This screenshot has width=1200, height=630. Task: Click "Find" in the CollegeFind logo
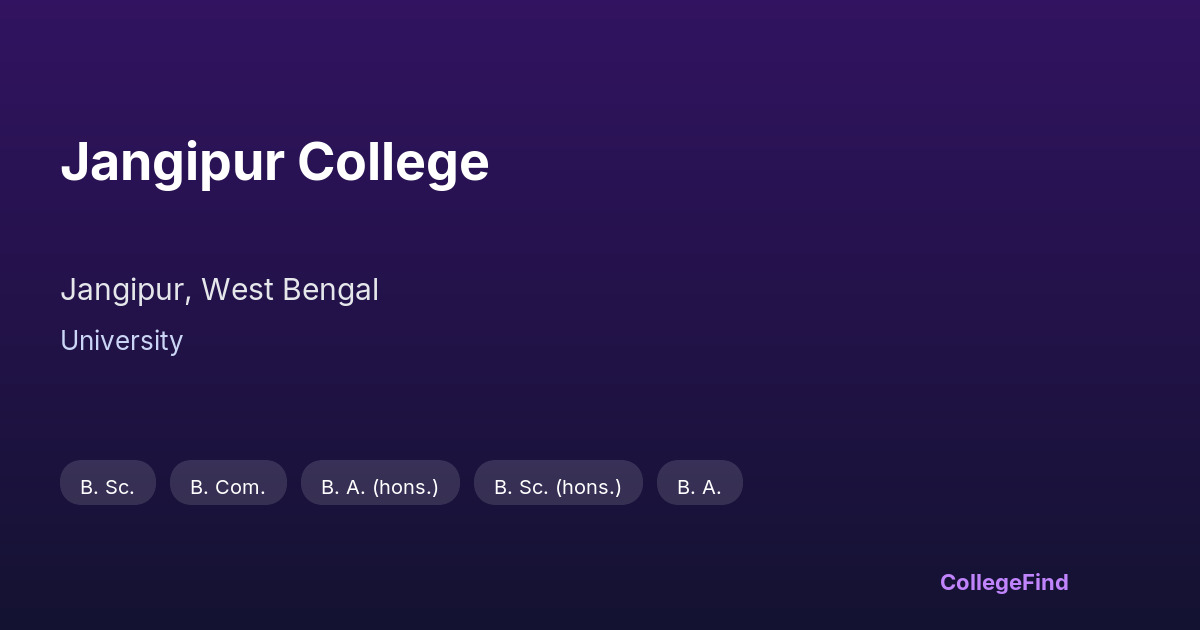click(1044, 582)
